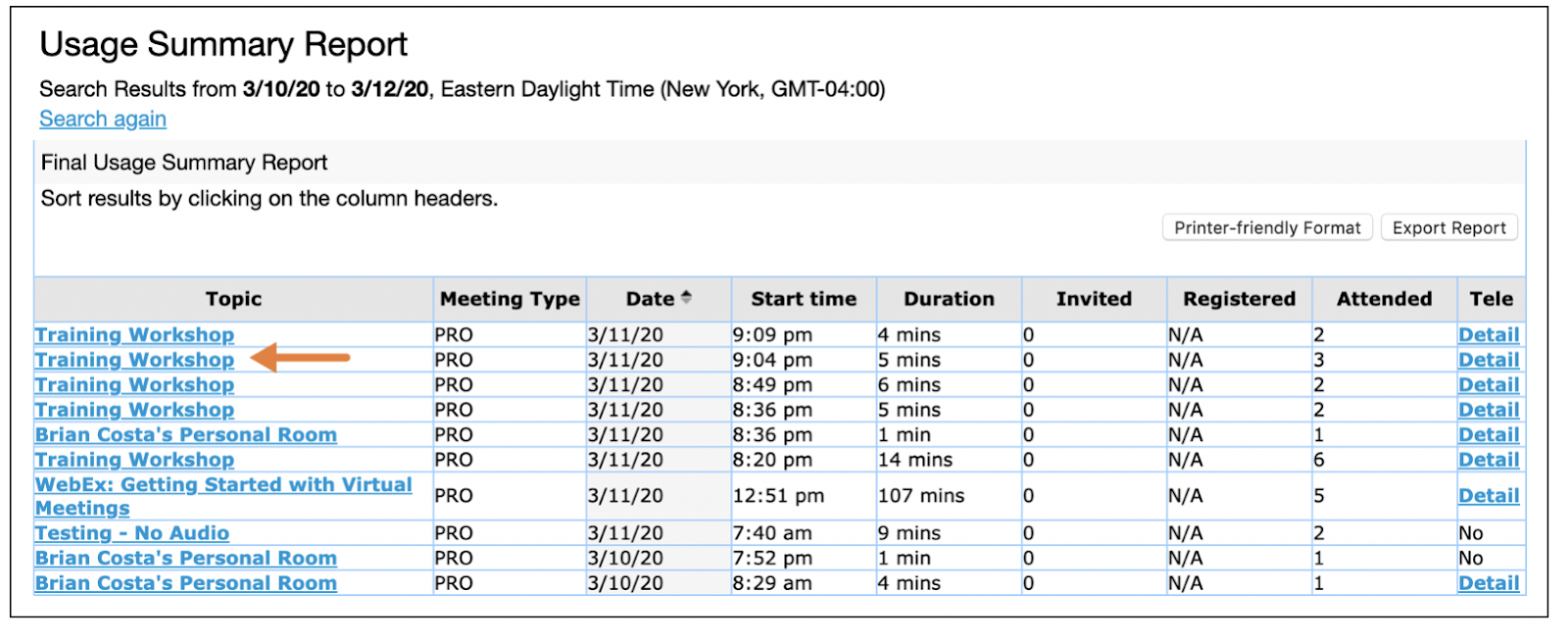The width and height of the screenshot is (1568, 639).
Task: Sort by the Invited column header
Action: click(1094, 299)
